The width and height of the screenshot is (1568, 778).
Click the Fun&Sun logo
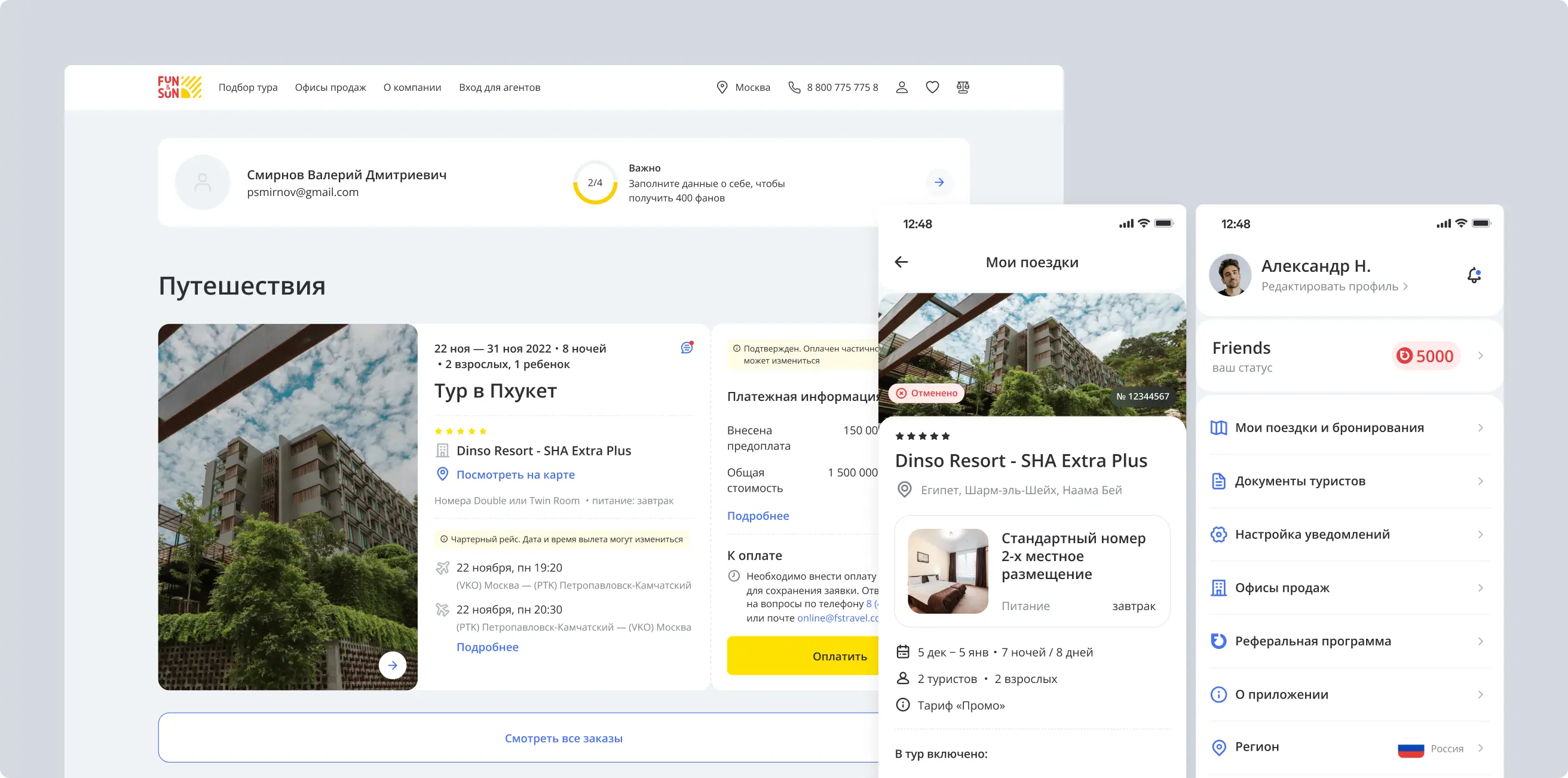point(179,87)
